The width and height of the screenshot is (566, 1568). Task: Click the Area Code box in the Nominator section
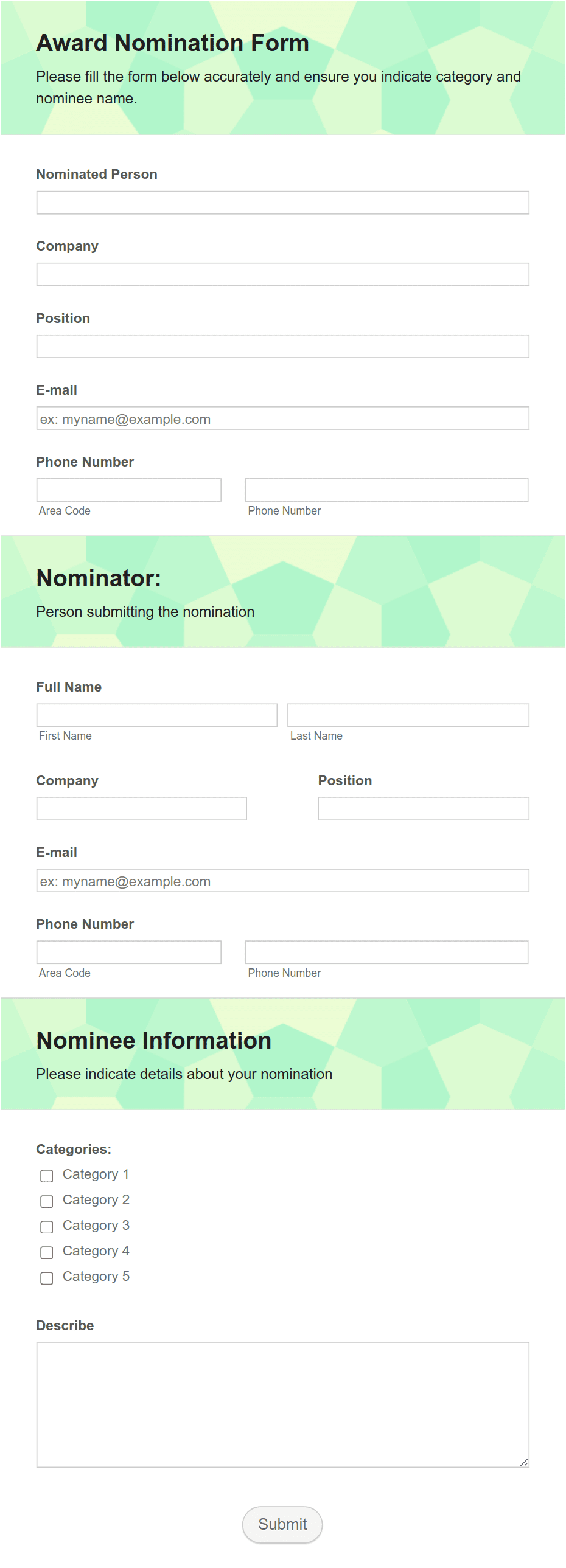point(128,952)
